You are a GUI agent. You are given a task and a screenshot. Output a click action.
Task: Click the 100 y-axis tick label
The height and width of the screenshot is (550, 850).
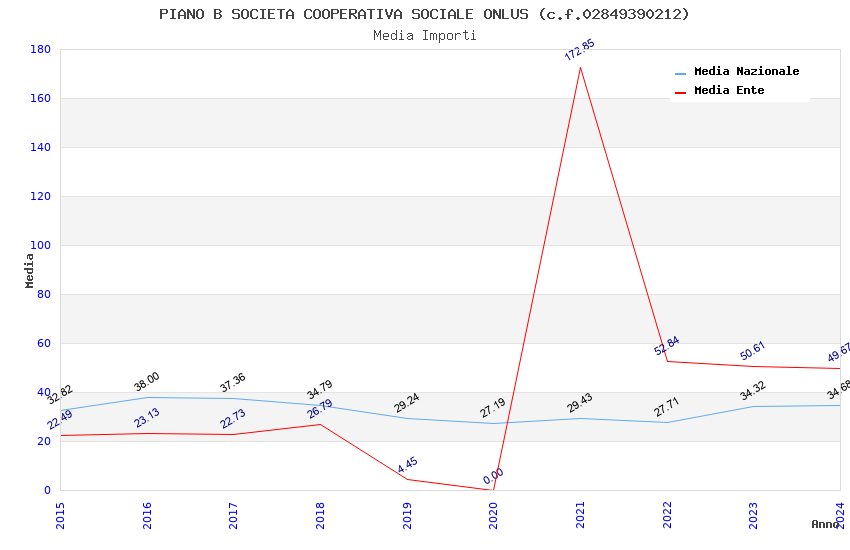(40, 245)
